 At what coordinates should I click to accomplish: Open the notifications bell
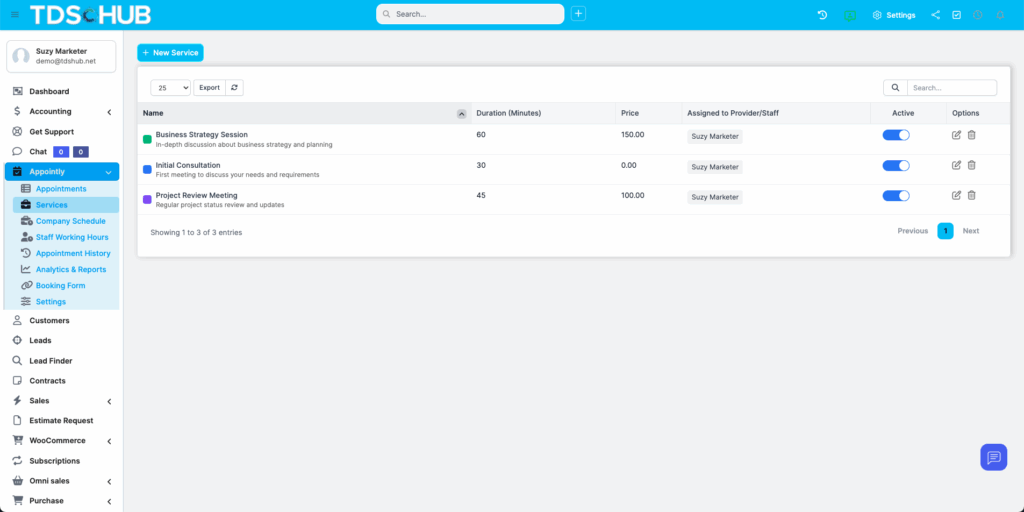[x=998, y=15]
